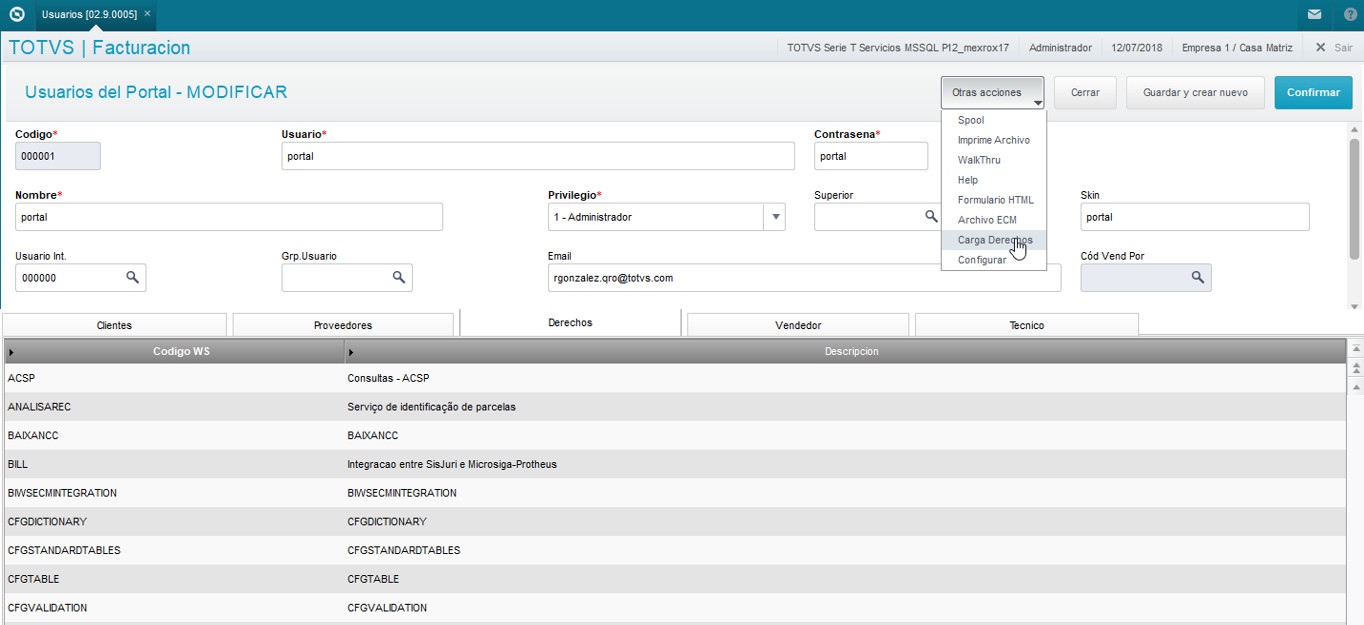1364x625 pixels.
Task: Select the CFGDICTIONARY code cell
Action: 174,522
